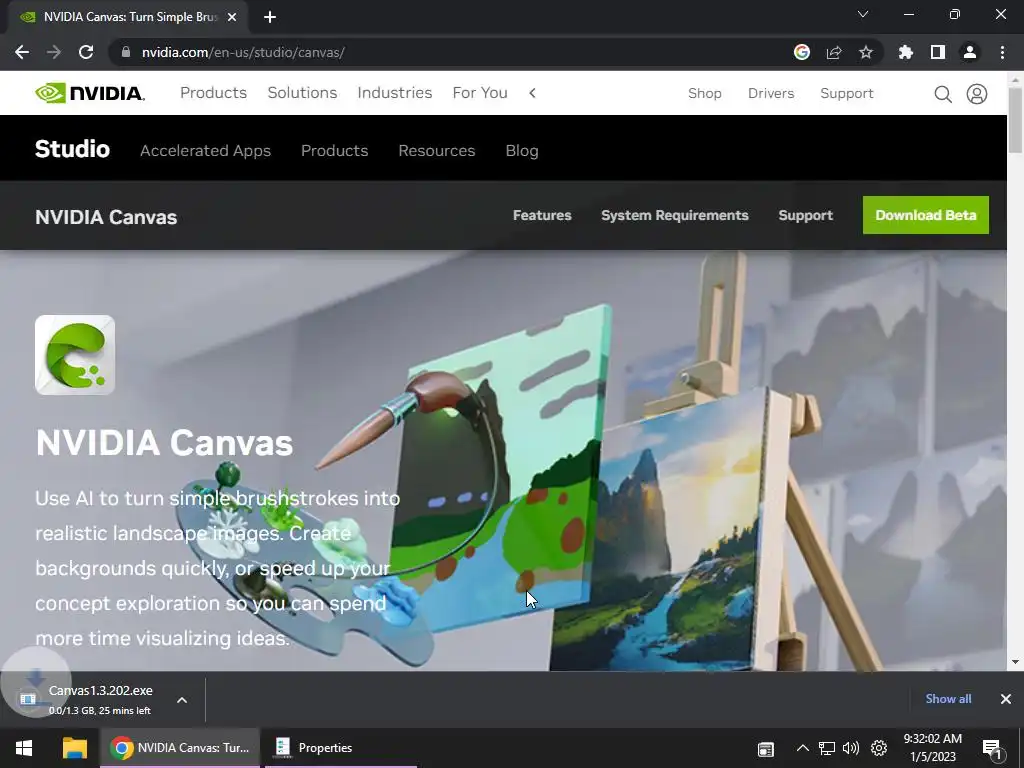The height and width of the screenshot is (768, 1024).
Task: Open Products in Studio navigation
Action: (x=334, y=151)
